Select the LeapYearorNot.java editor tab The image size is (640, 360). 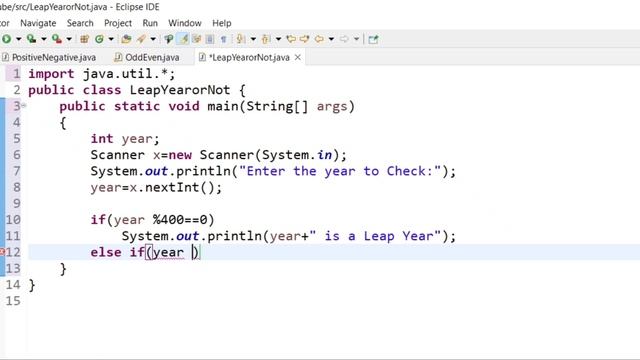pyautogui.click(x=249, y=58)
